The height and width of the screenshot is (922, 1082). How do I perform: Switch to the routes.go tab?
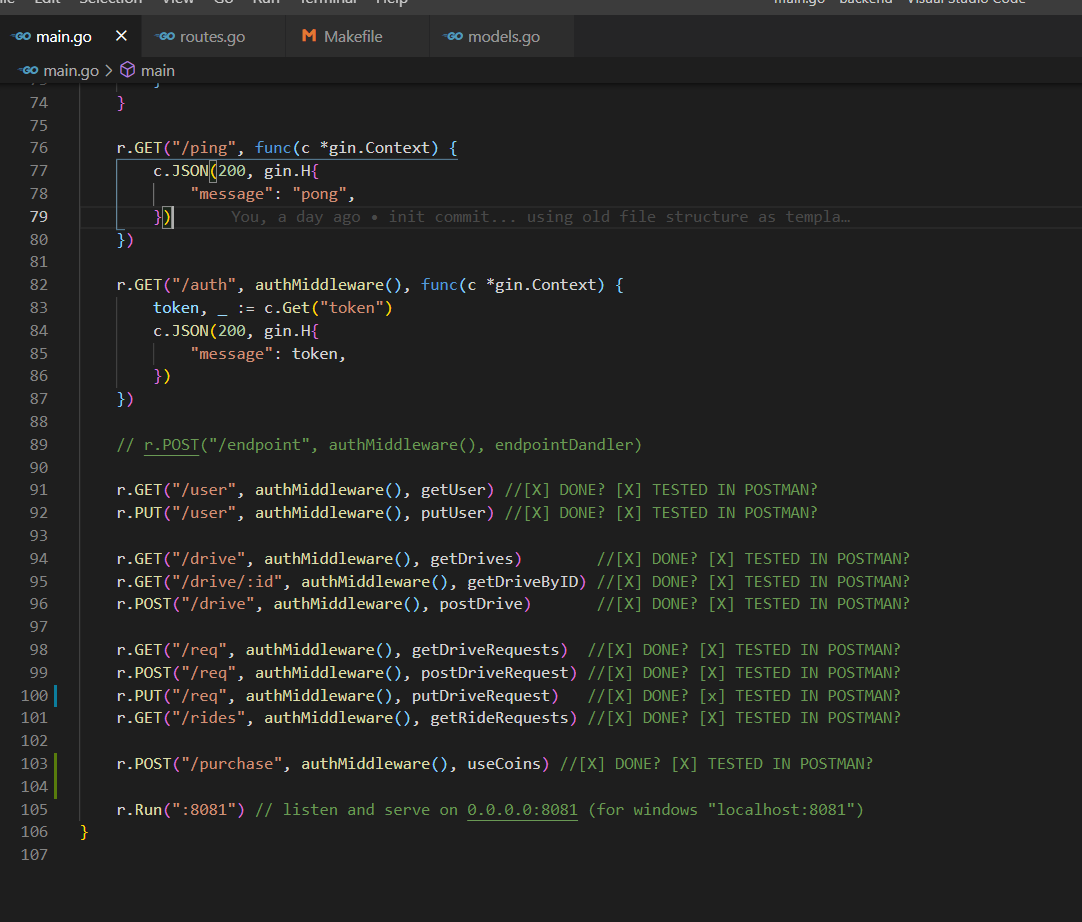(x=211, y=37)
